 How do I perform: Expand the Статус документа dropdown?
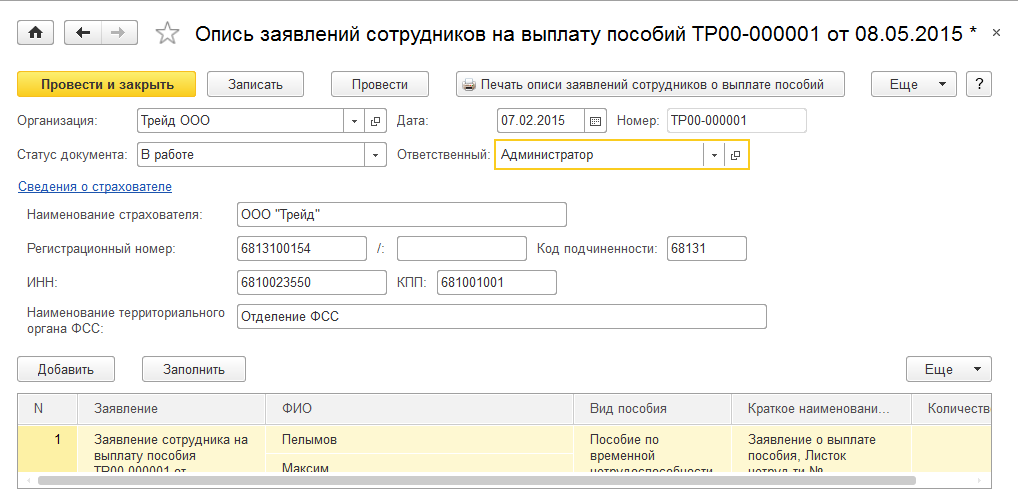pyautogui.click(x=376, y=155)
